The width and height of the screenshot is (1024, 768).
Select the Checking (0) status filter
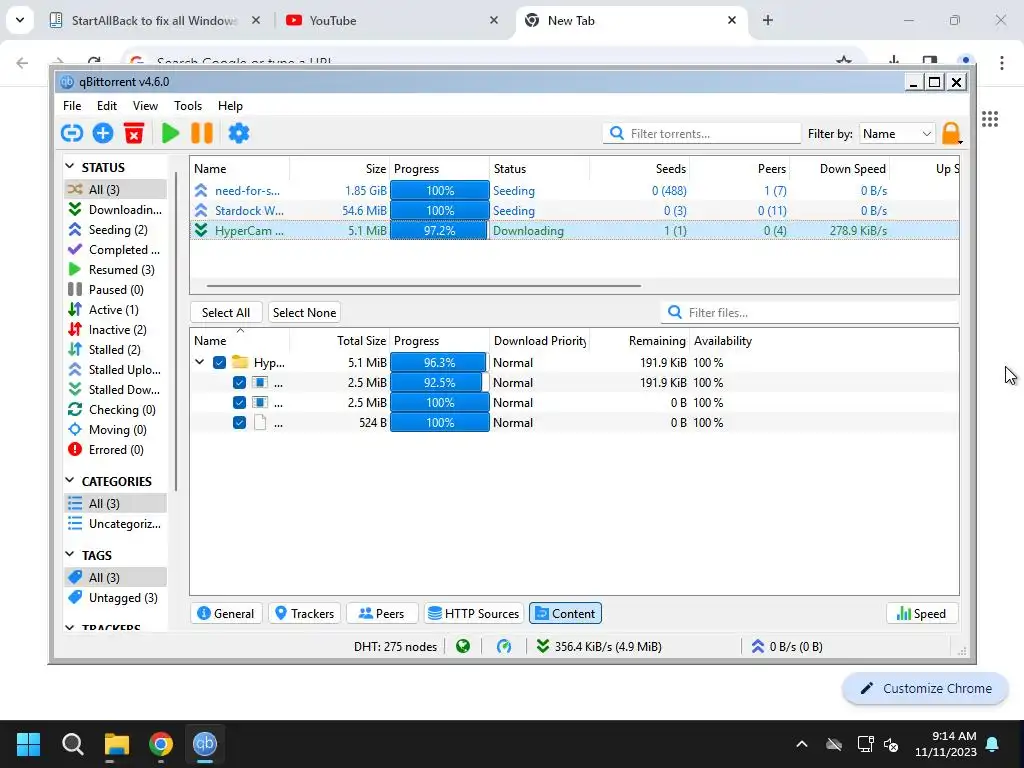pos(115,409)
